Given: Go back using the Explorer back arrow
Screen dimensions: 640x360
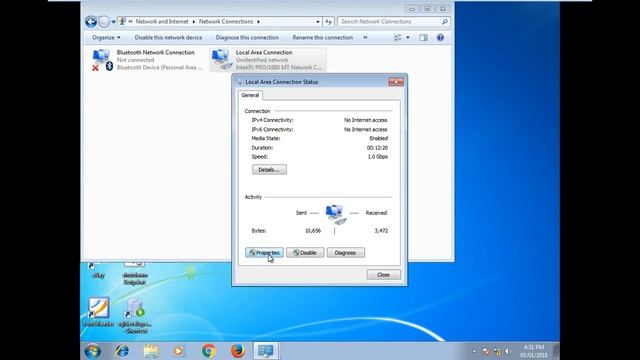Looking at the screenshot, I should tap(91, 22).
